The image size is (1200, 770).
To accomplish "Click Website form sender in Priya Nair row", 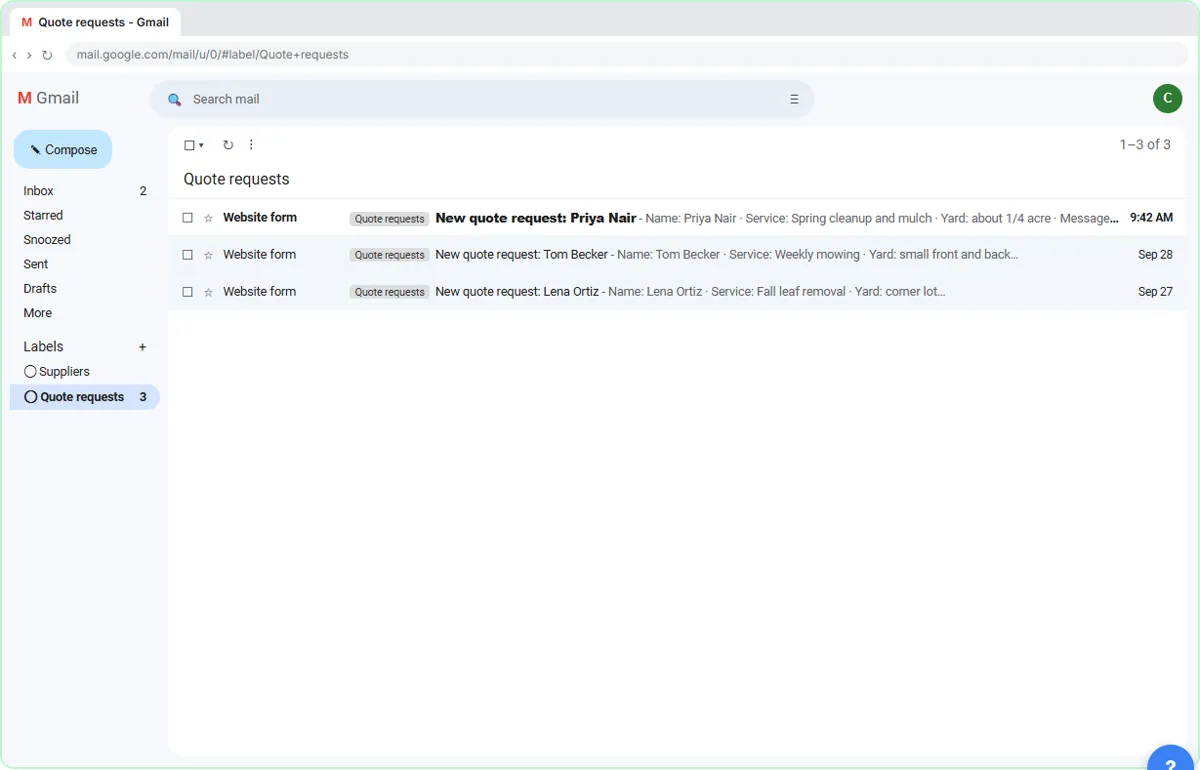I will [260, 218].
